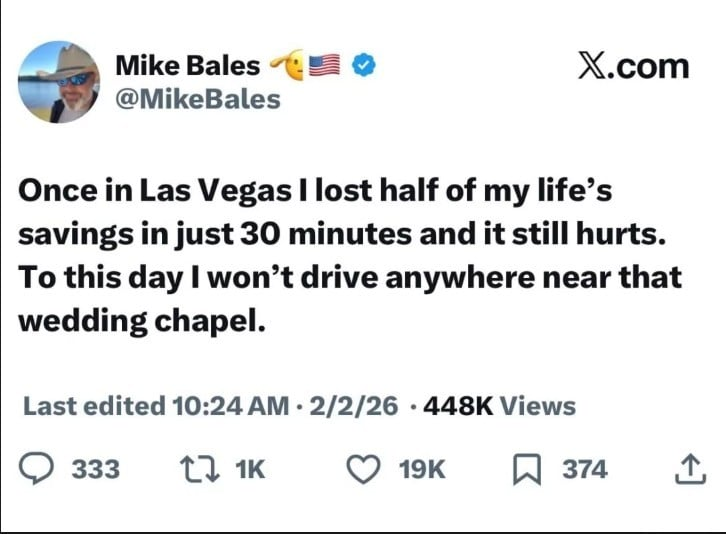Click the 333 replies count
The height and width of the screenshot is (534, 726).
(x=98, y=469)
